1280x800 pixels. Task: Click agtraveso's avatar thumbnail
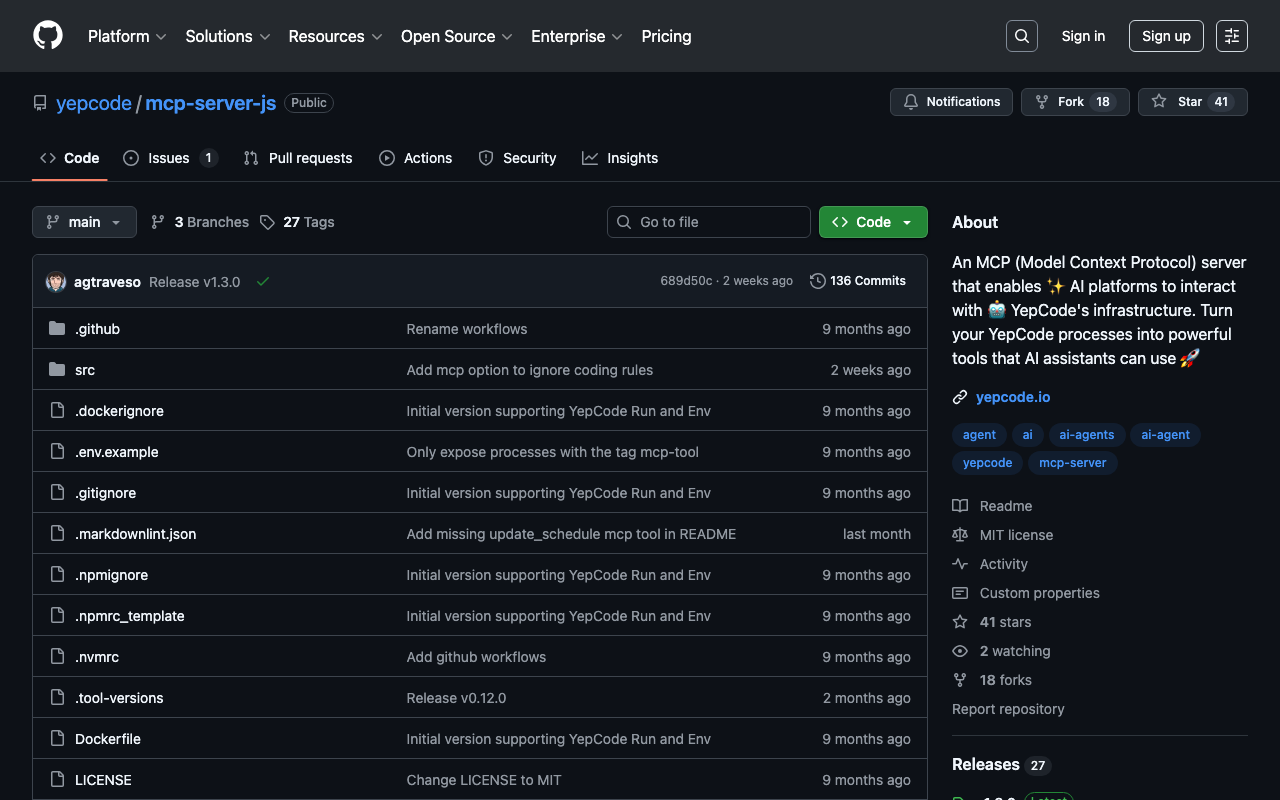[x=56, y=282]
